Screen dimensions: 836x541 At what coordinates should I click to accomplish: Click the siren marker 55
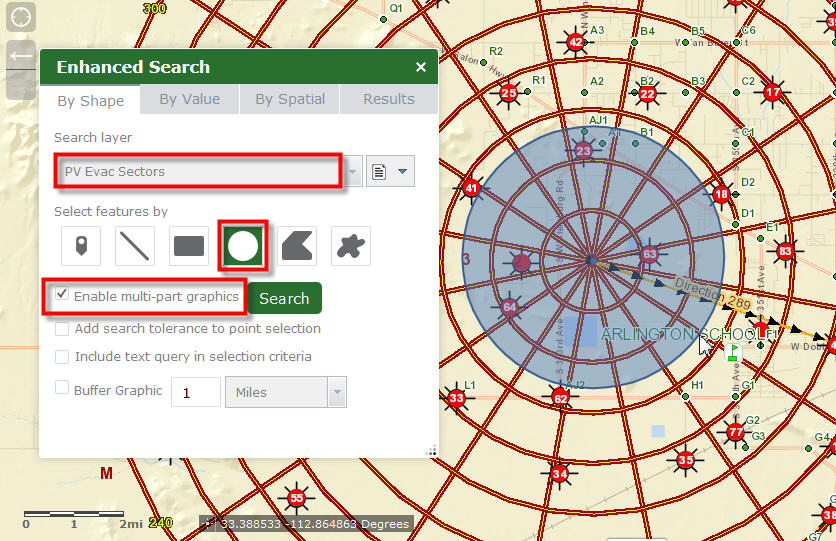click(x=296, y=498)
